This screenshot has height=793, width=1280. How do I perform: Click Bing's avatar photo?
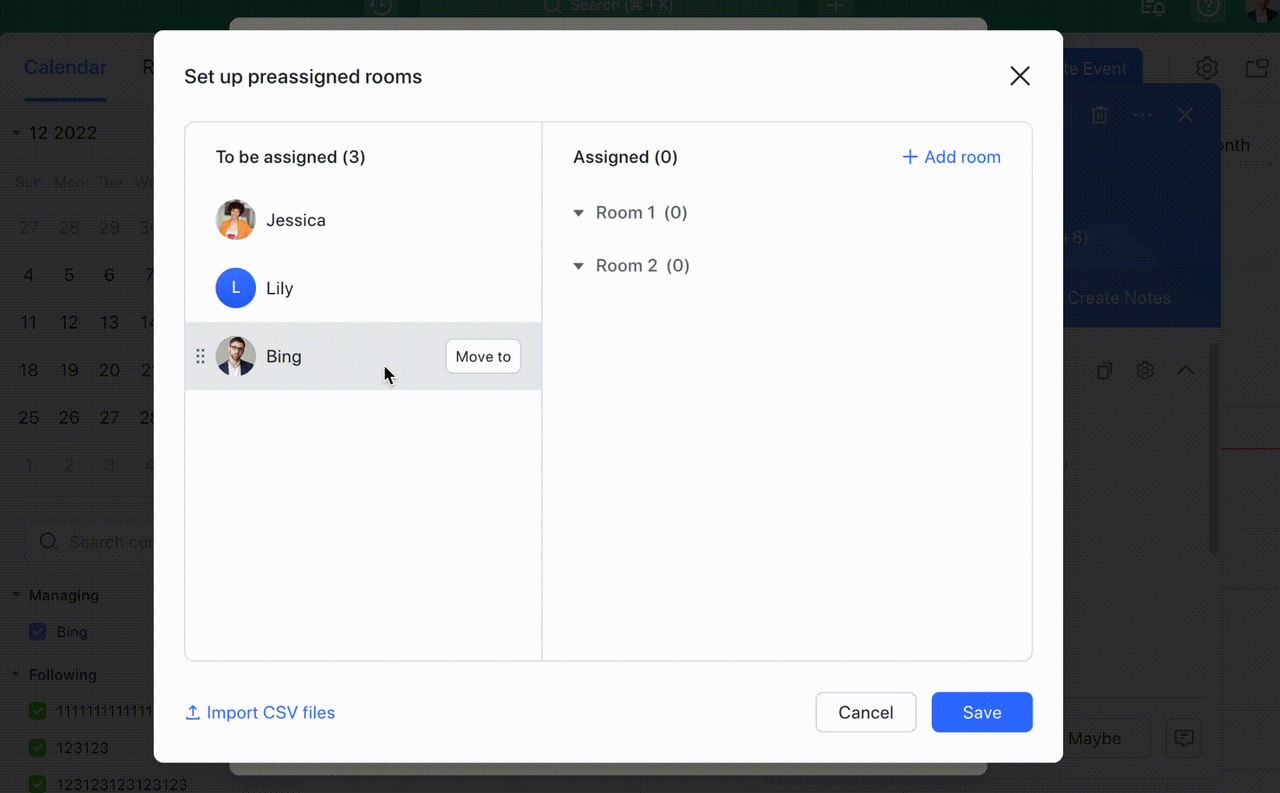[236, 356]
